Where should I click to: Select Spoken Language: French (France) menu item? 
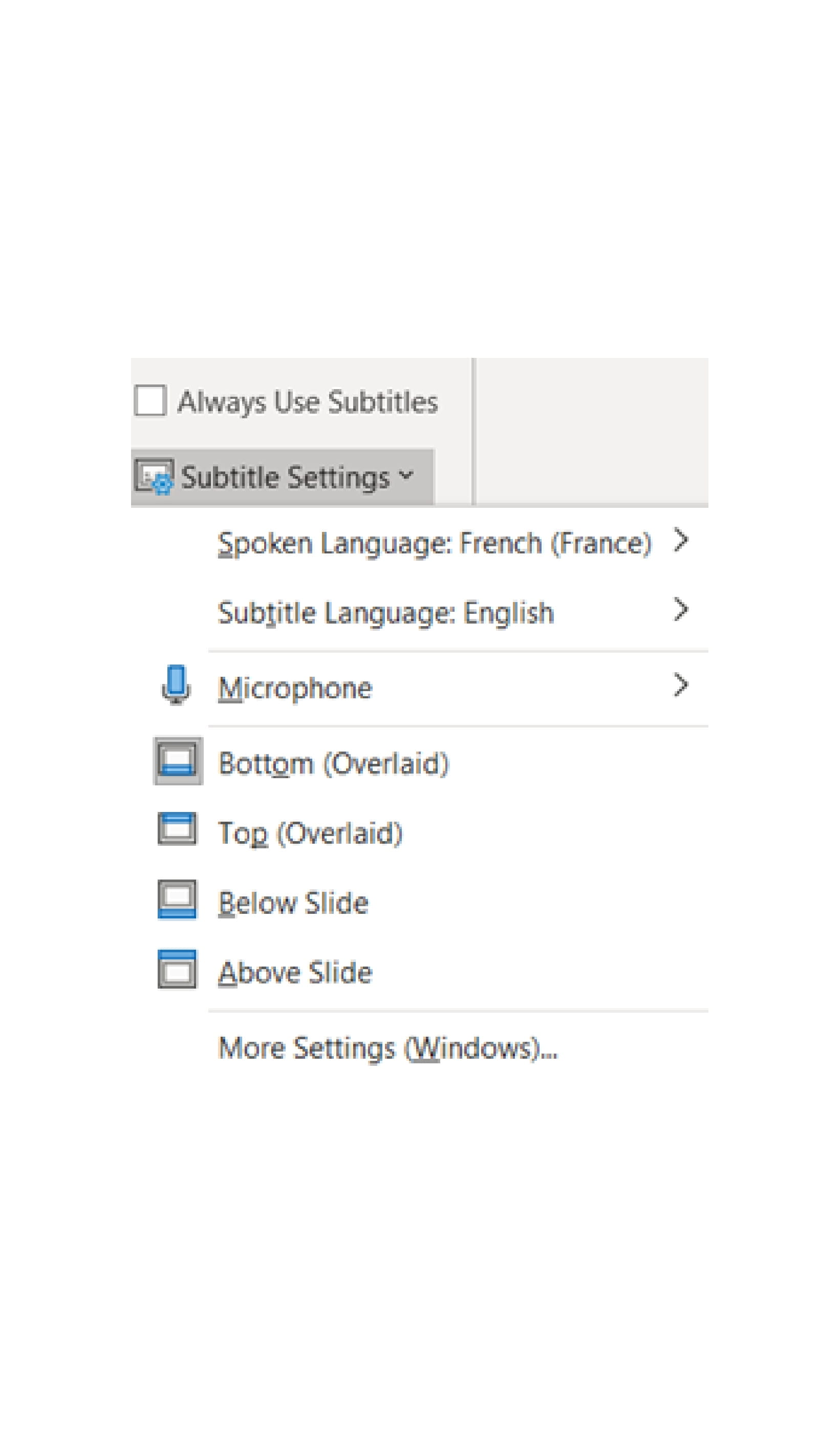click(x=435, y=542)
